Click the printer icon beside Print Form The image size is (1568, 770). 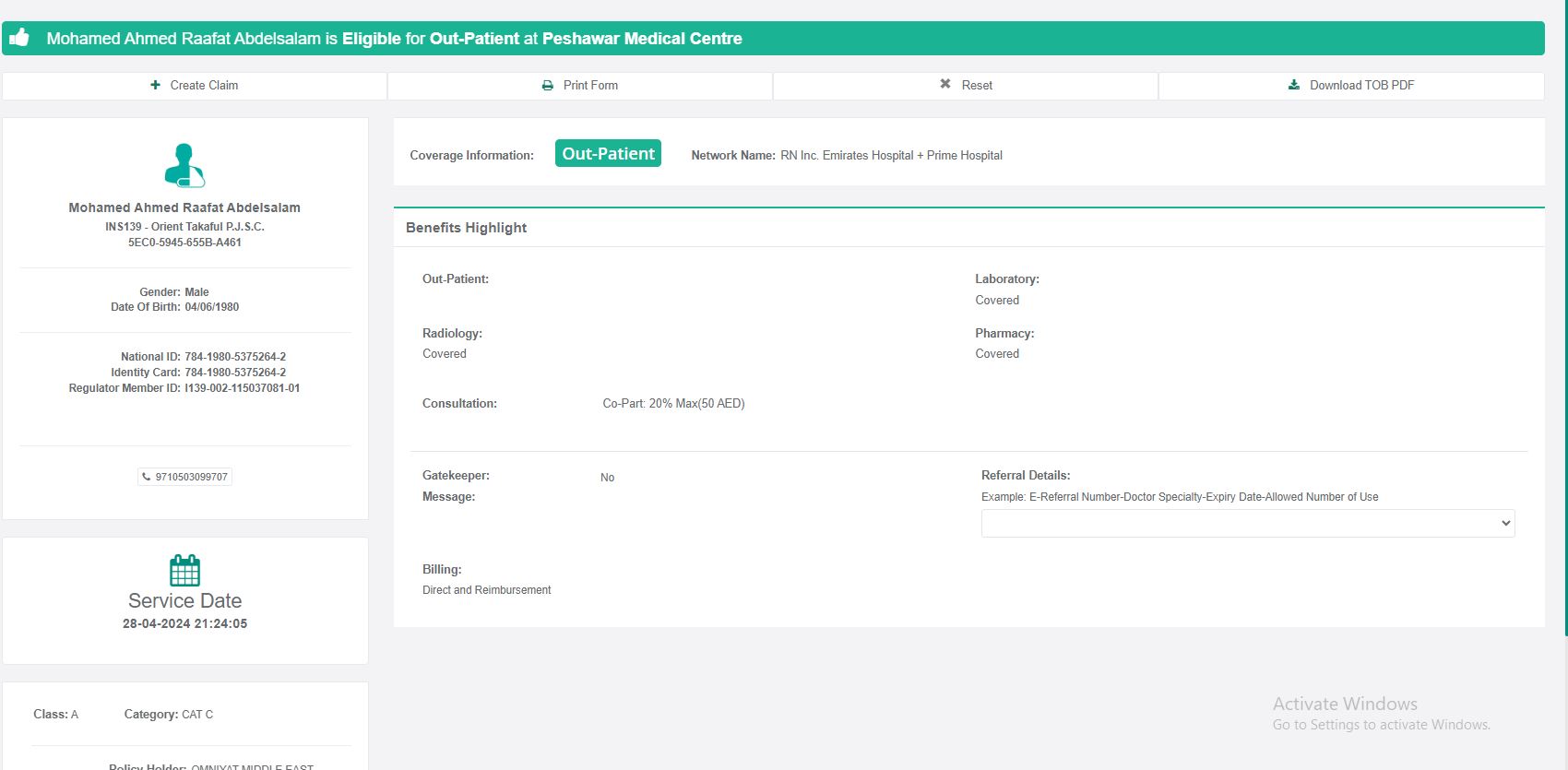click(x=548, y=85)
